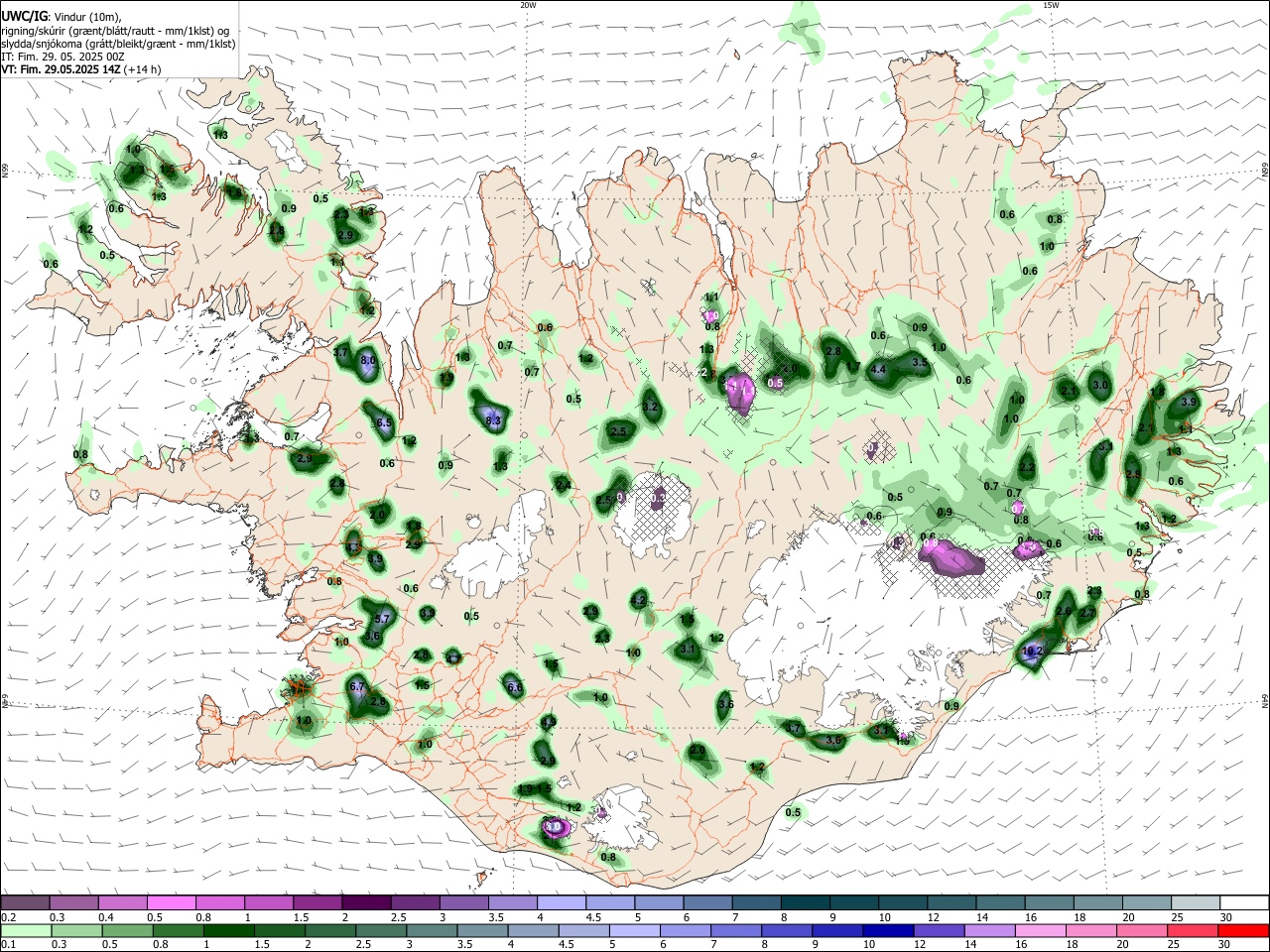This screenshot has width=1270, height=952.
Task: Select the "VT: Fim. 29.05.2025 14Z (+14 h)" line
Action: (81, 69)
